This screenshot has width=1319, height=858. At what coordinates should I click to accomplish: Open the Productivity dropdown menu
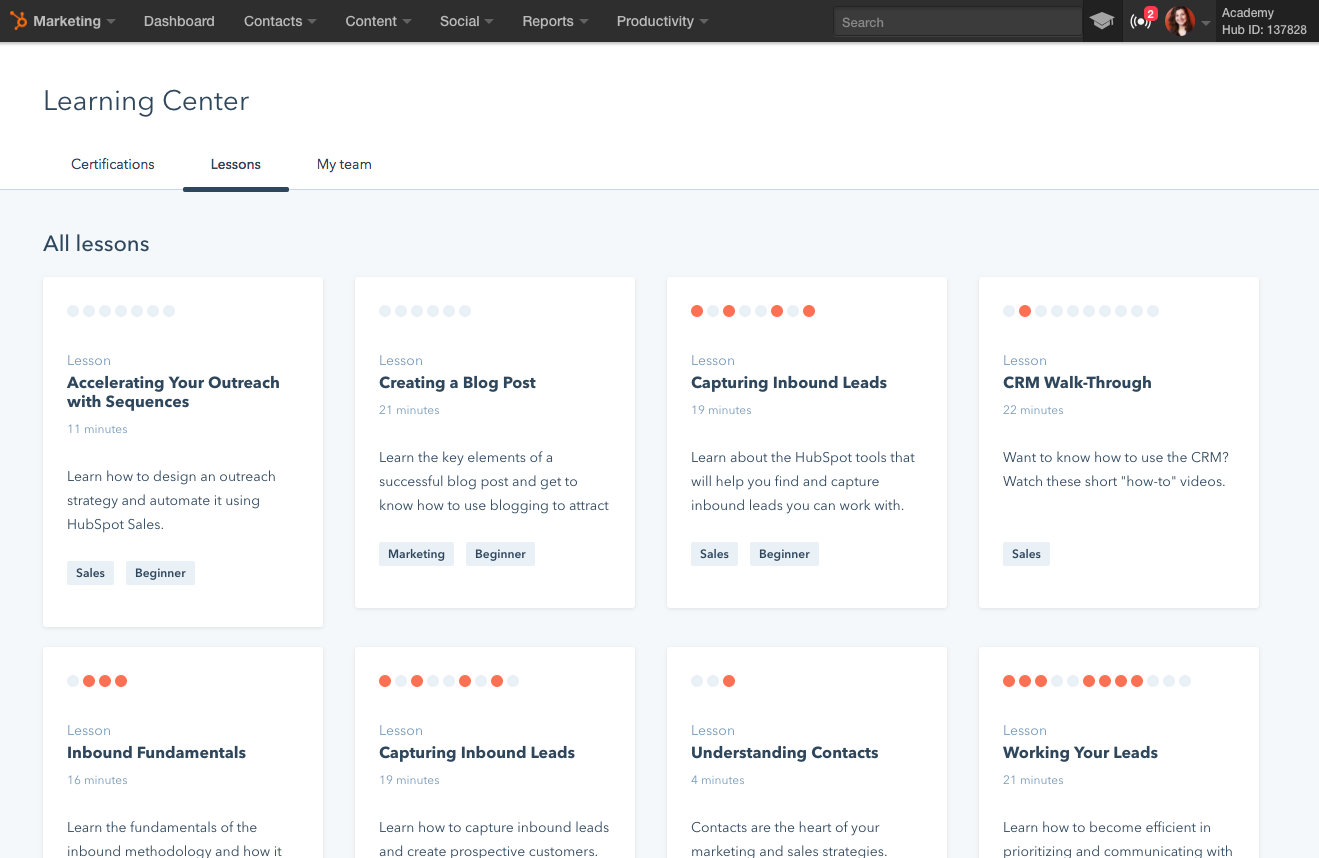pos(662,21)
